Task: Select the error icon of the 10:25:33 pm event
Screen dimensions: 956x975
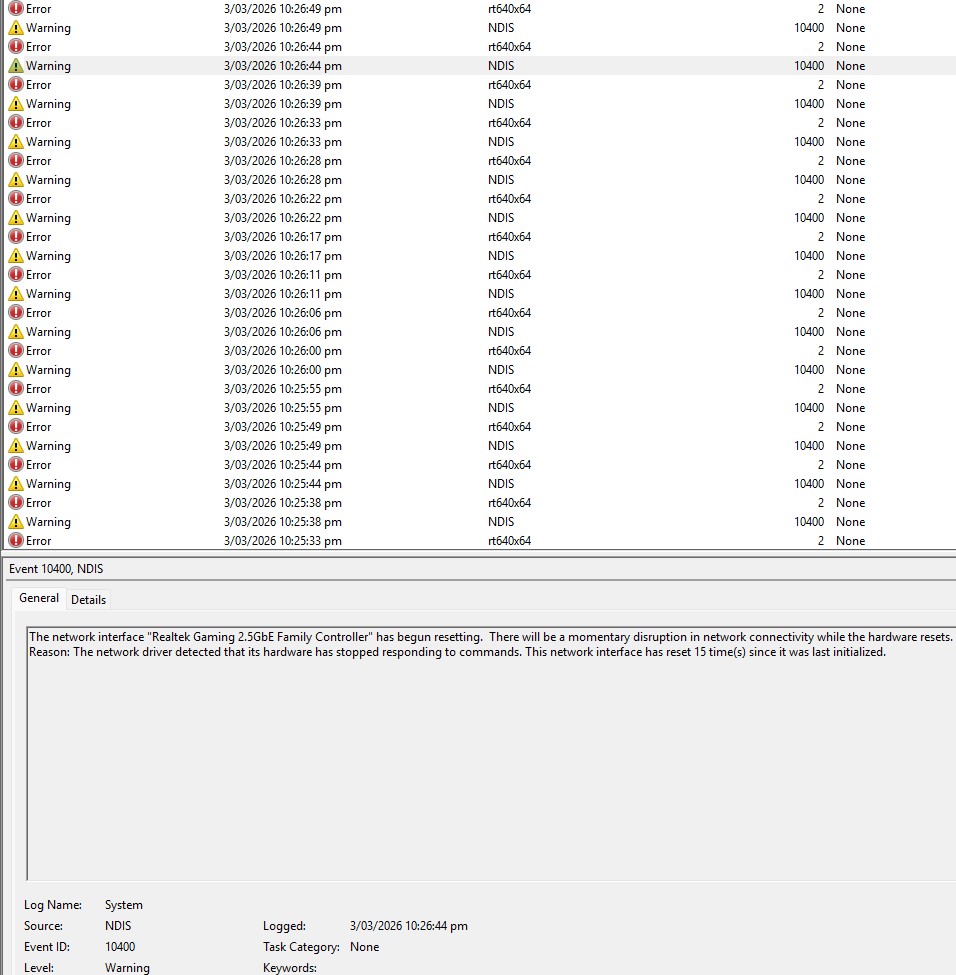Action: [16, 541]
